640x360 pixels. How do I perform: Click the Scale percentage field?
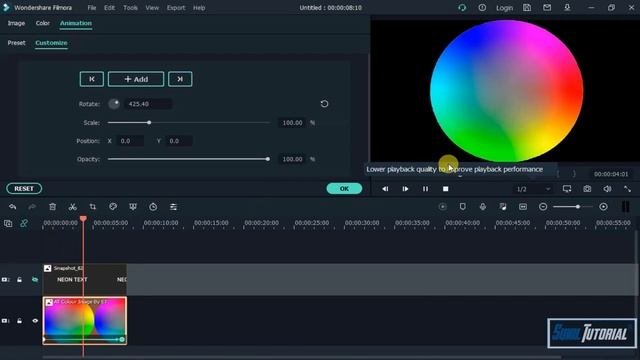coord(292,122)
